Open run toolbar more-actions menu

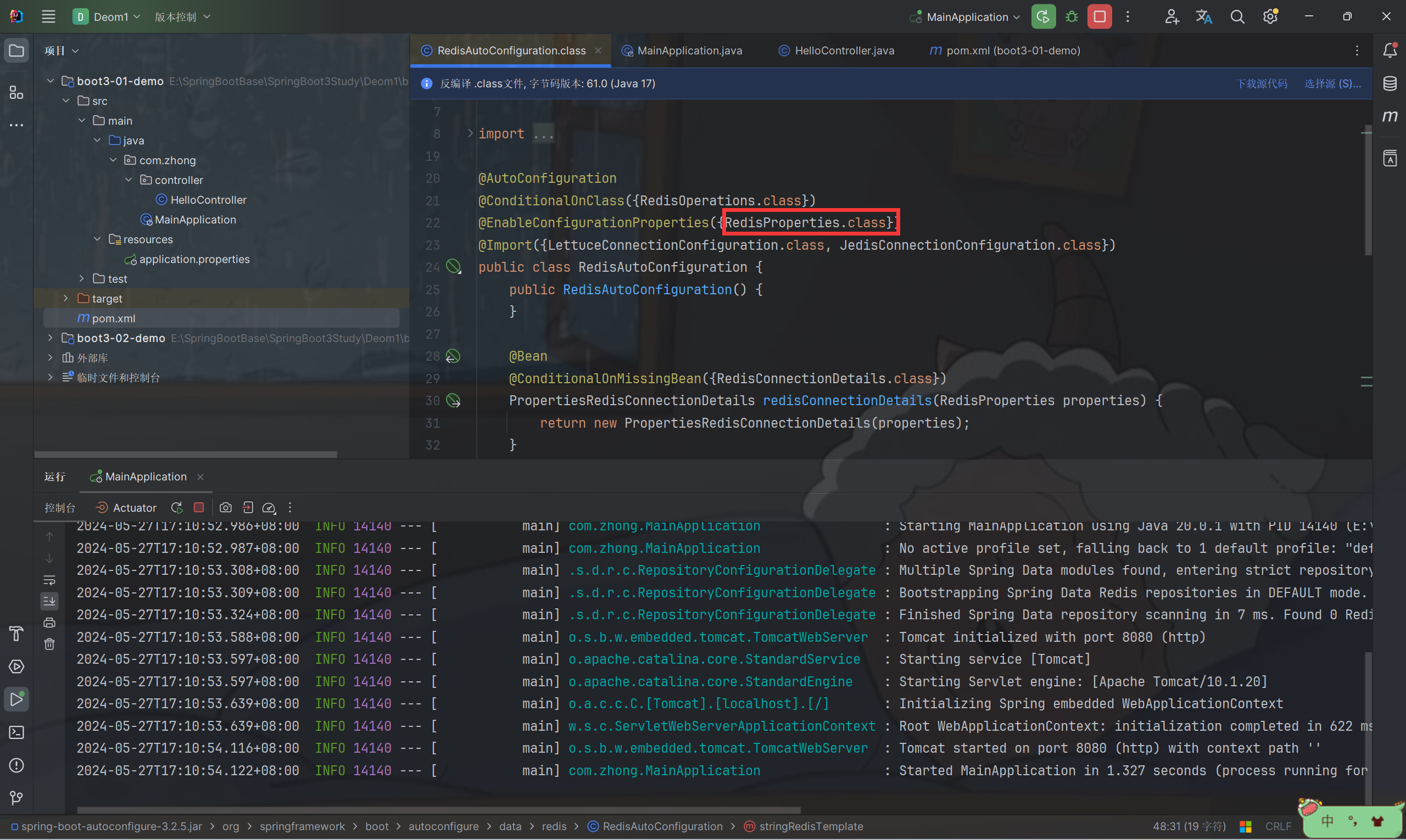coord(290,507)
